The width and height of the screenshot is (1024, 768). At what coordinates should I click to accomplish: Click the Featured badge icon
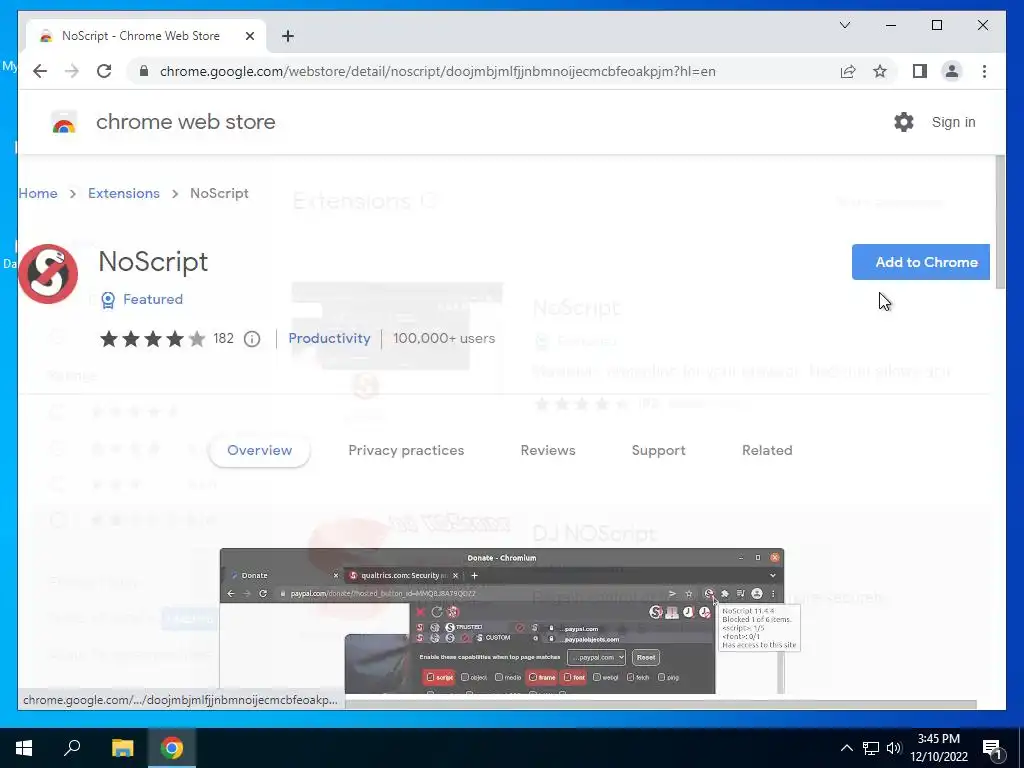coord(108,300)
